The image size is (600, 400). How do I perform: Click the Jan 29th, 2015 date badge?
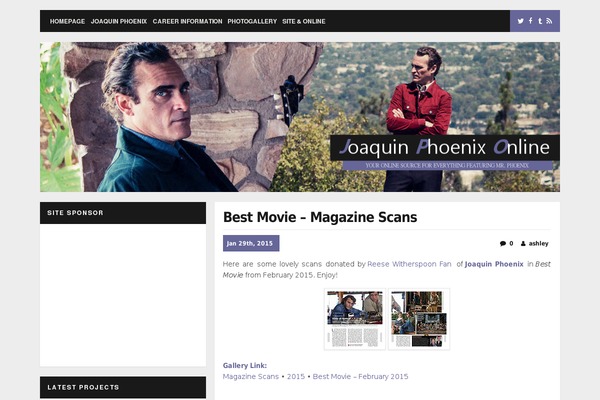click(x=251, y=243)
